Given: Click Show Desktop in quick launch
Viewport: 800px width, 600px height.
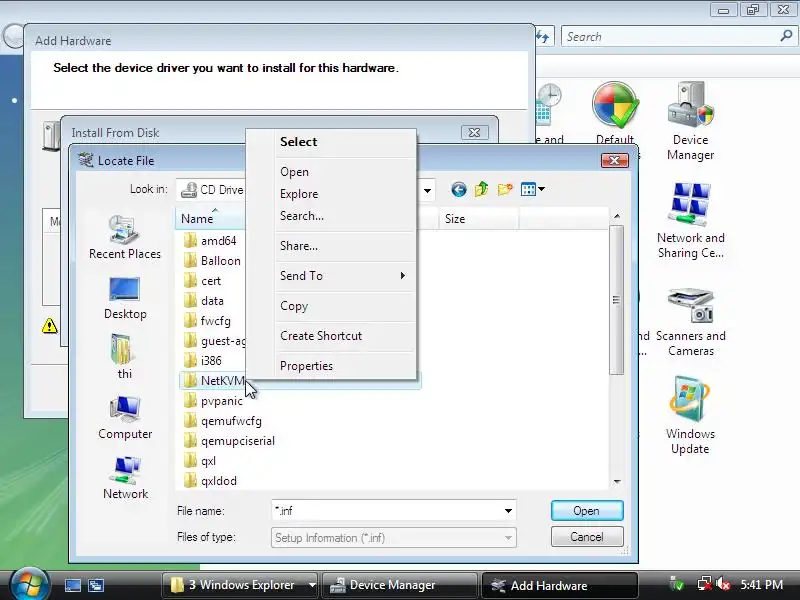Looking at the screenshot, I should [x=72, y=586].
